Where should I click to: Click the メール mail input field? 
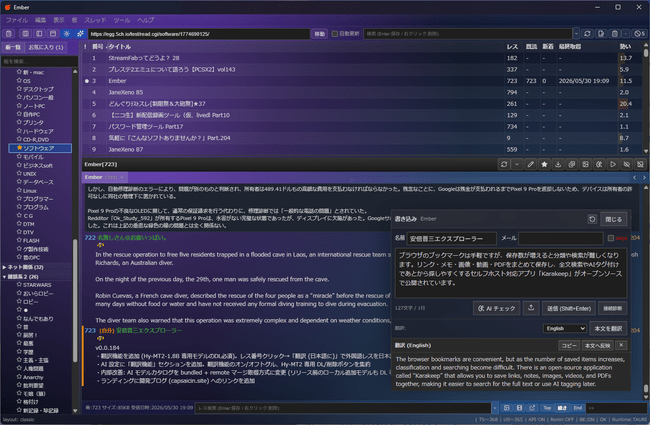click(560, 238)
